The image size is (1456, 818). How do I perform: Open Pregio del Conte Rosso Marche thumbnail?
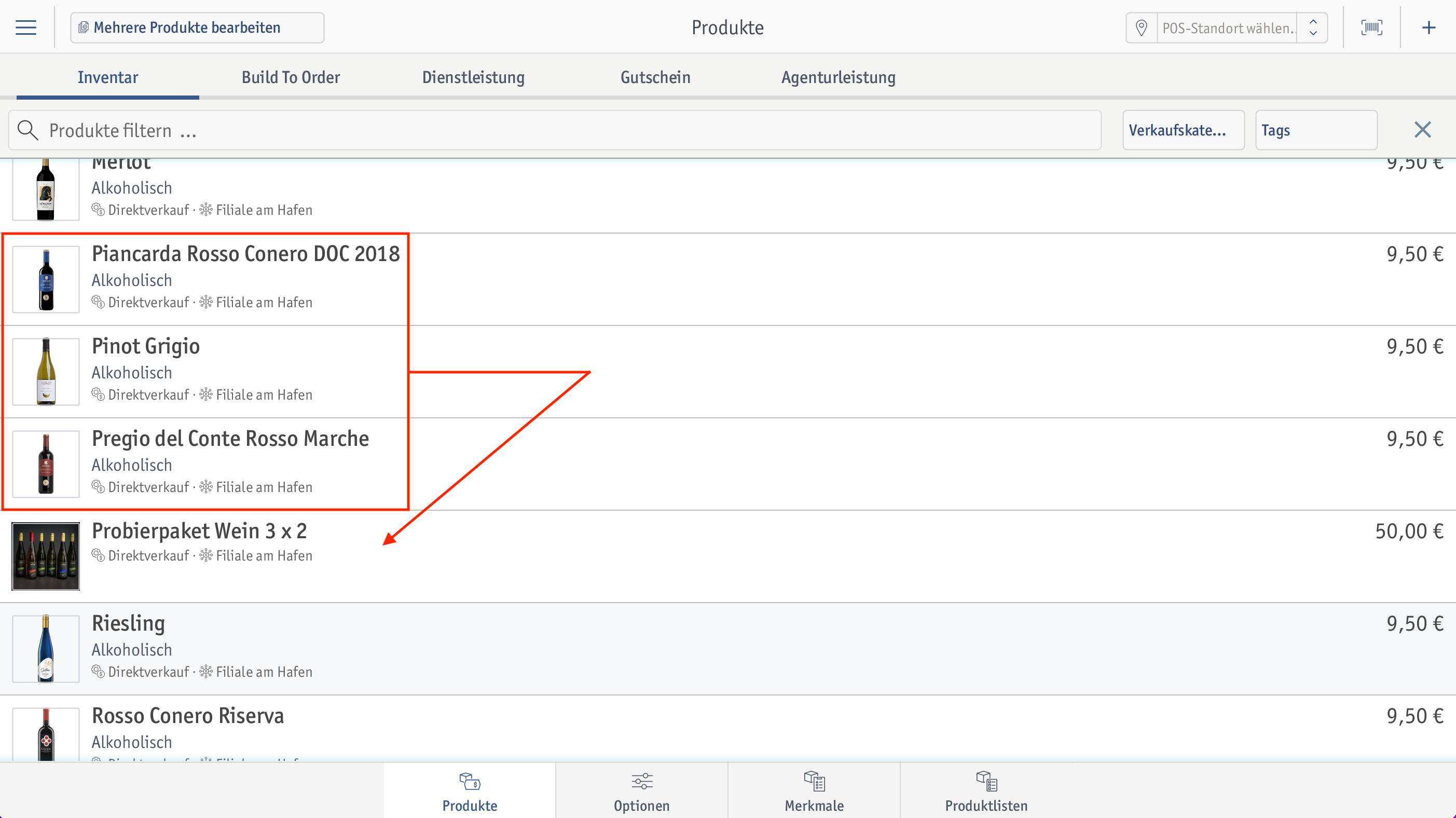(x=46, y=464)
